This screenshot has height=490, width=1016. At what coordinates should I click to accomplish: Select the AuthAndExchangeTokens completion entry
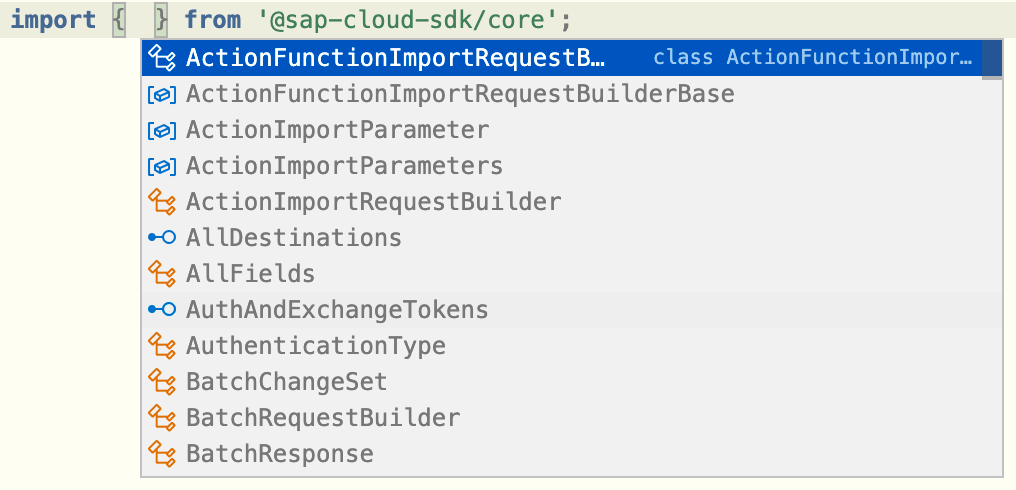click(337, 310)
